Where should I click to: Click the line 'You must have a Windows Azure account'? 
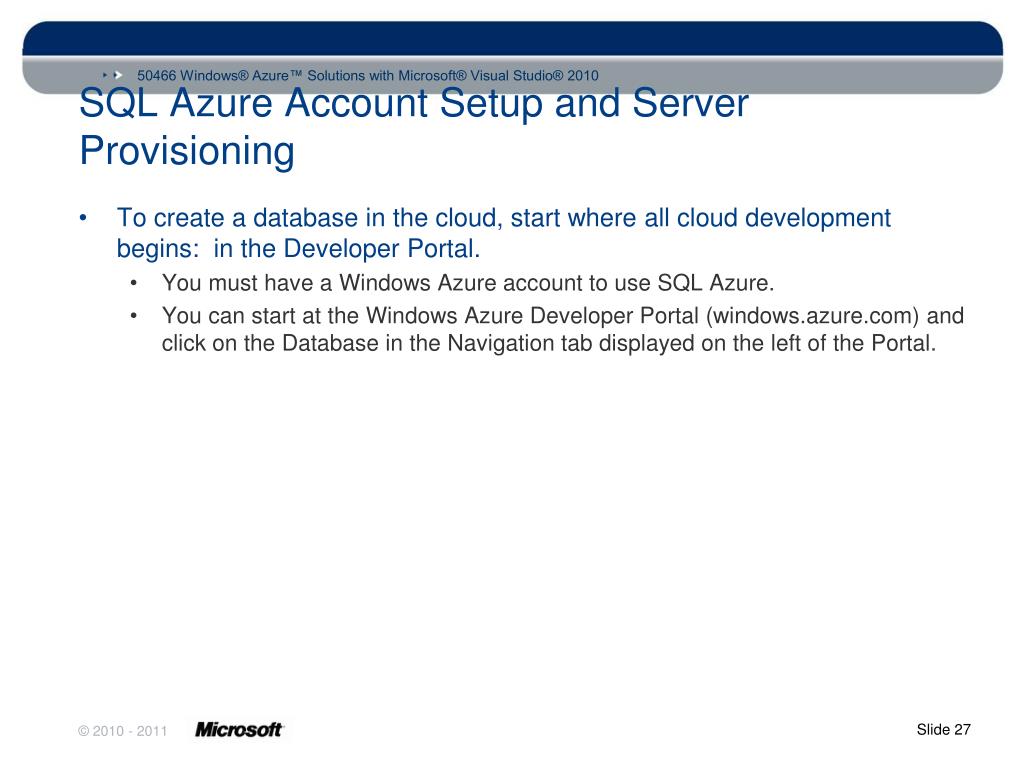coord(468,283)
